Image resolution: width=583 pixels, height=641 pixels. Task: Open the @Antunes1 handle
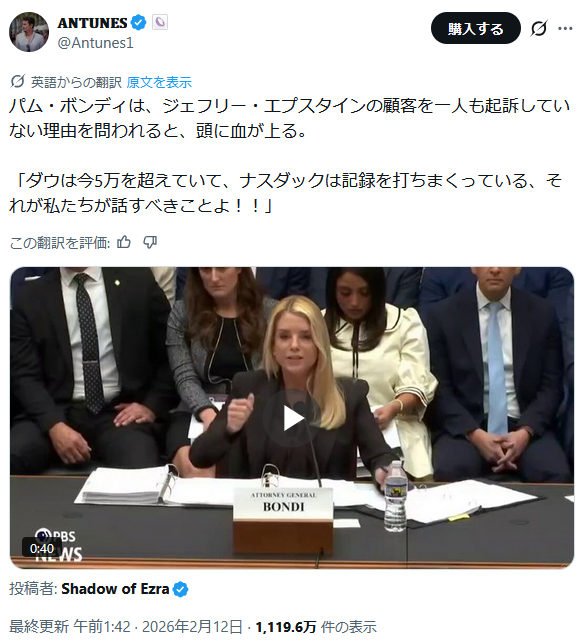(x=96, y=43)
